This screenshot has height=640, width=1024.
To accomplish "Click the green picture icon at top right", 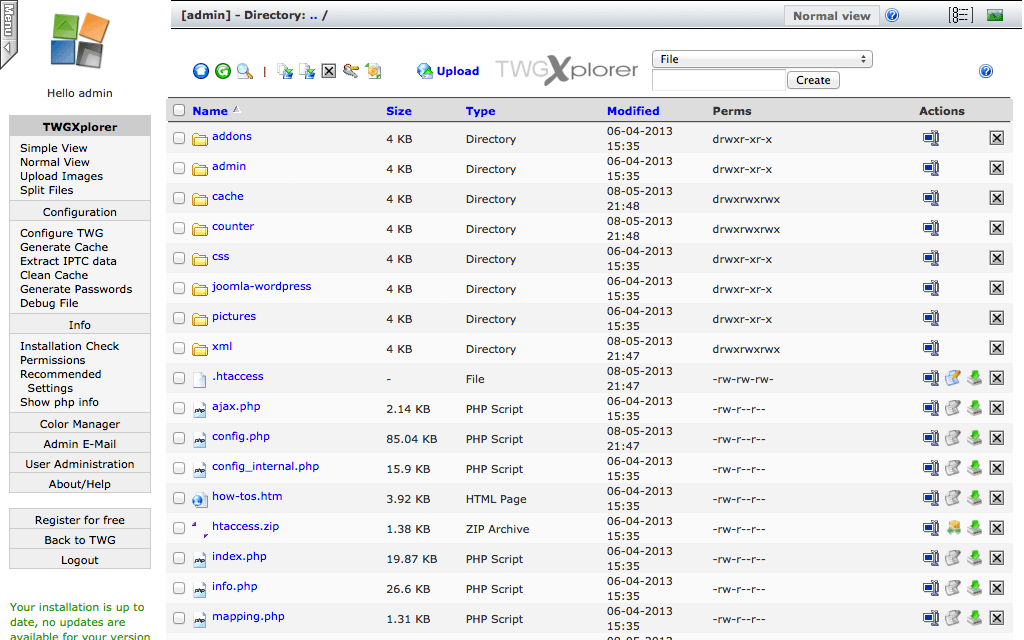I will (994, 16).
